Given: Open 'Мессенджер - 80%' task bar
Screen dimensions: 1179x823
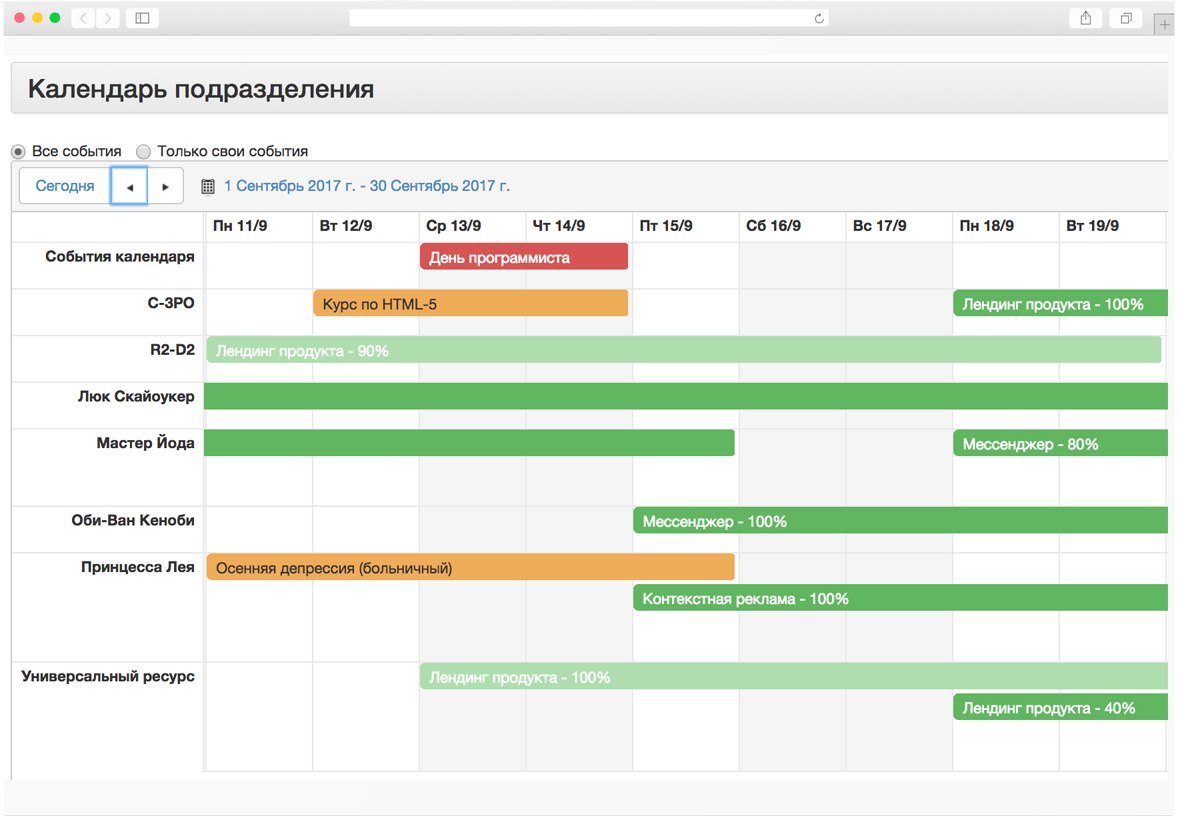Looking at the screenshot, I should click(x=1061, y=443).
